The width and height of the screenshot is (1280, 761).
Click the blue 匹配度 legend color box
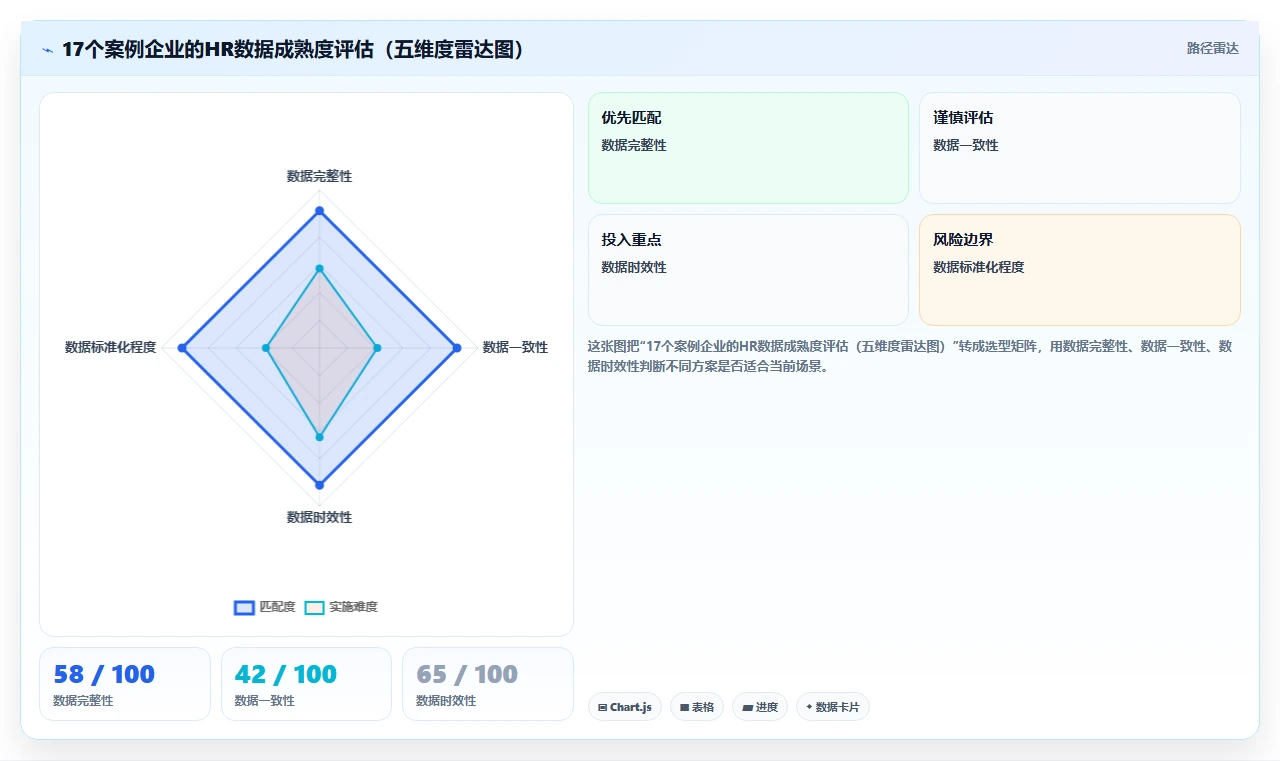(x=245, y=607)
